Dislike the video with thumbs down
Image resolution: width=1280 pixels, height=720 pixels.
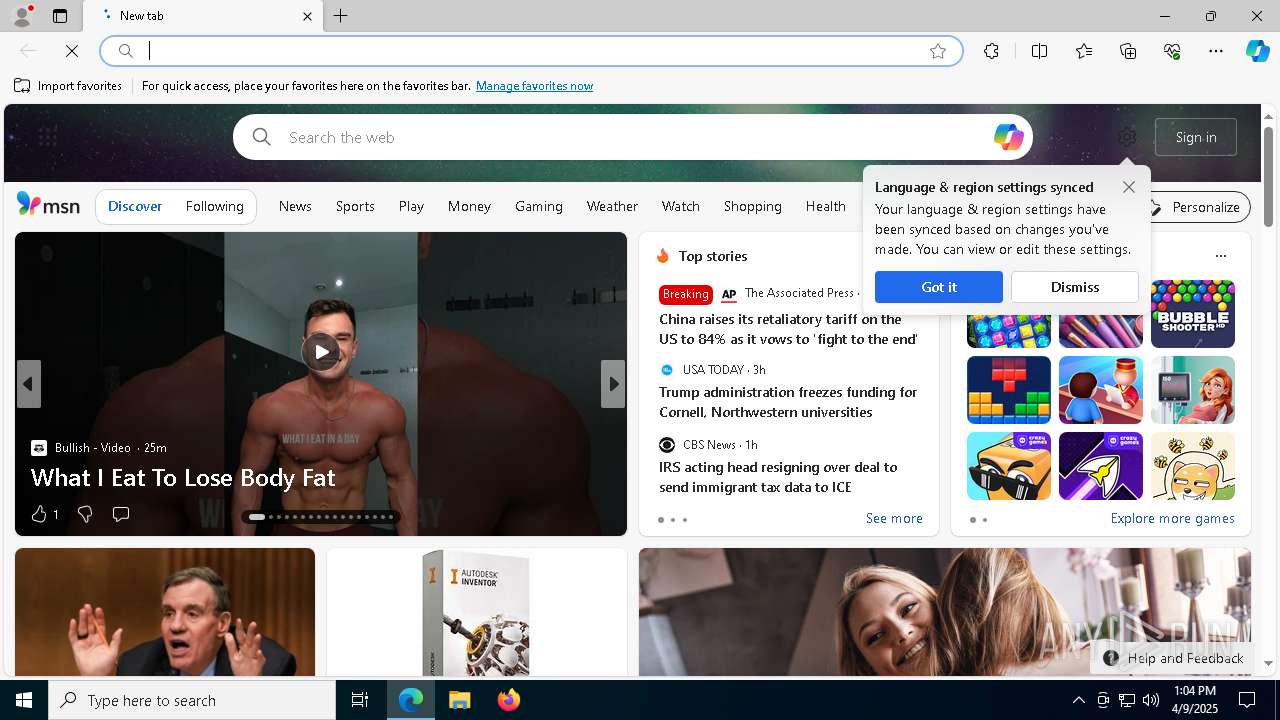pyautogui.click(x=85, y=514)
